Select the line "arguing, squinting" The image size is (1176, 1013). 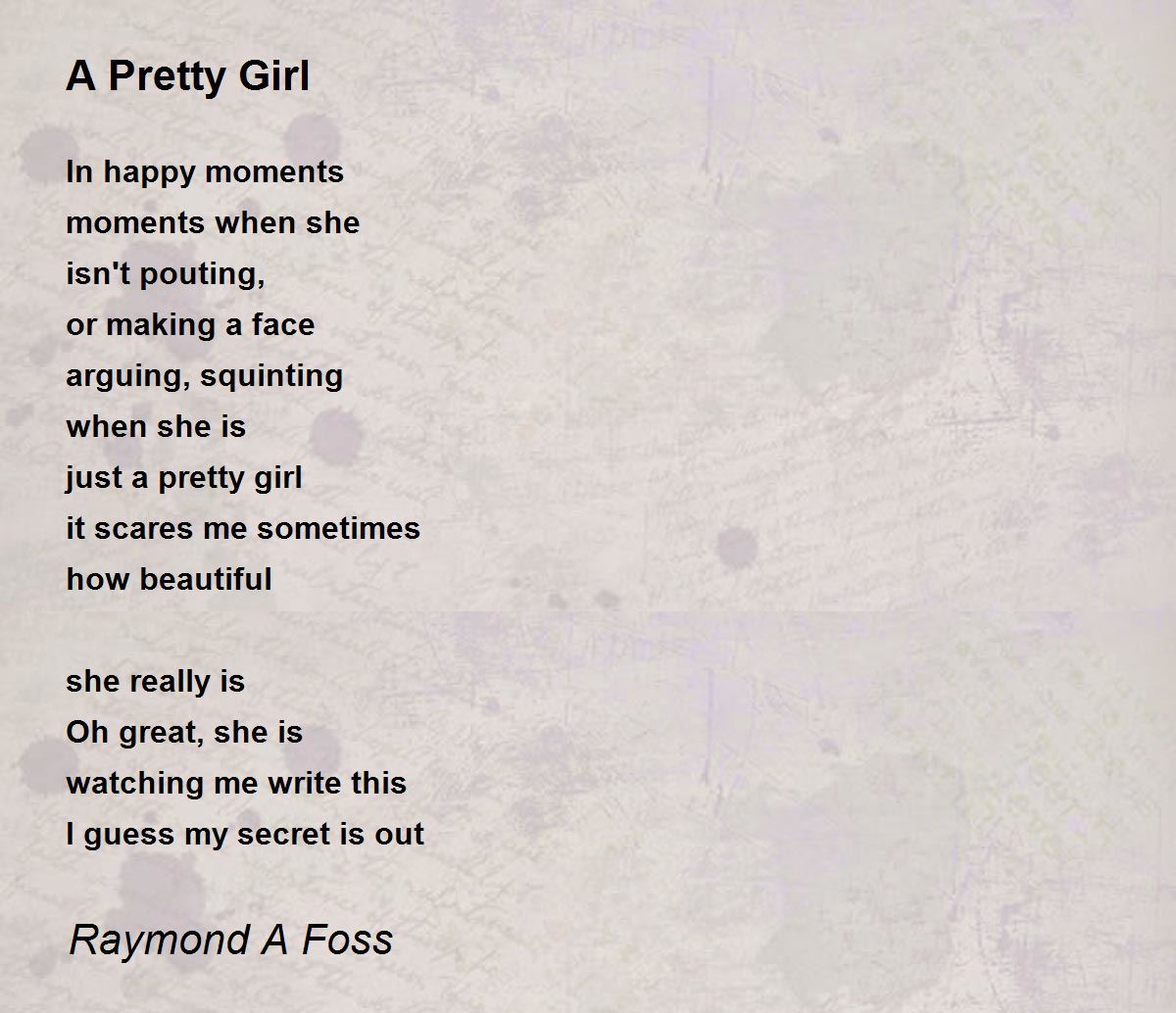tap(204, 375)
